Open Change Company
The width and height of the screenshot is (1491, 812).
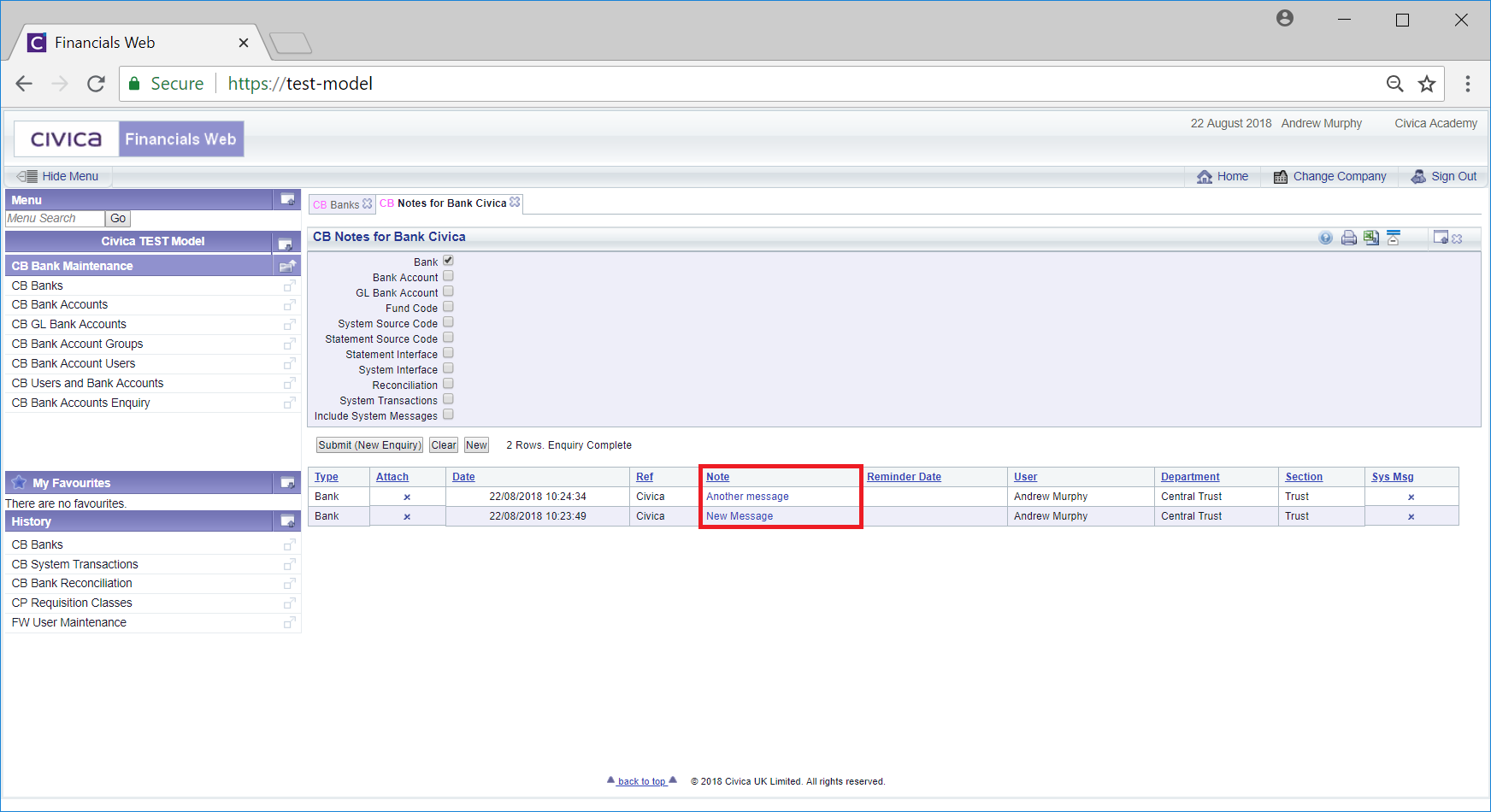(1329, 176)
